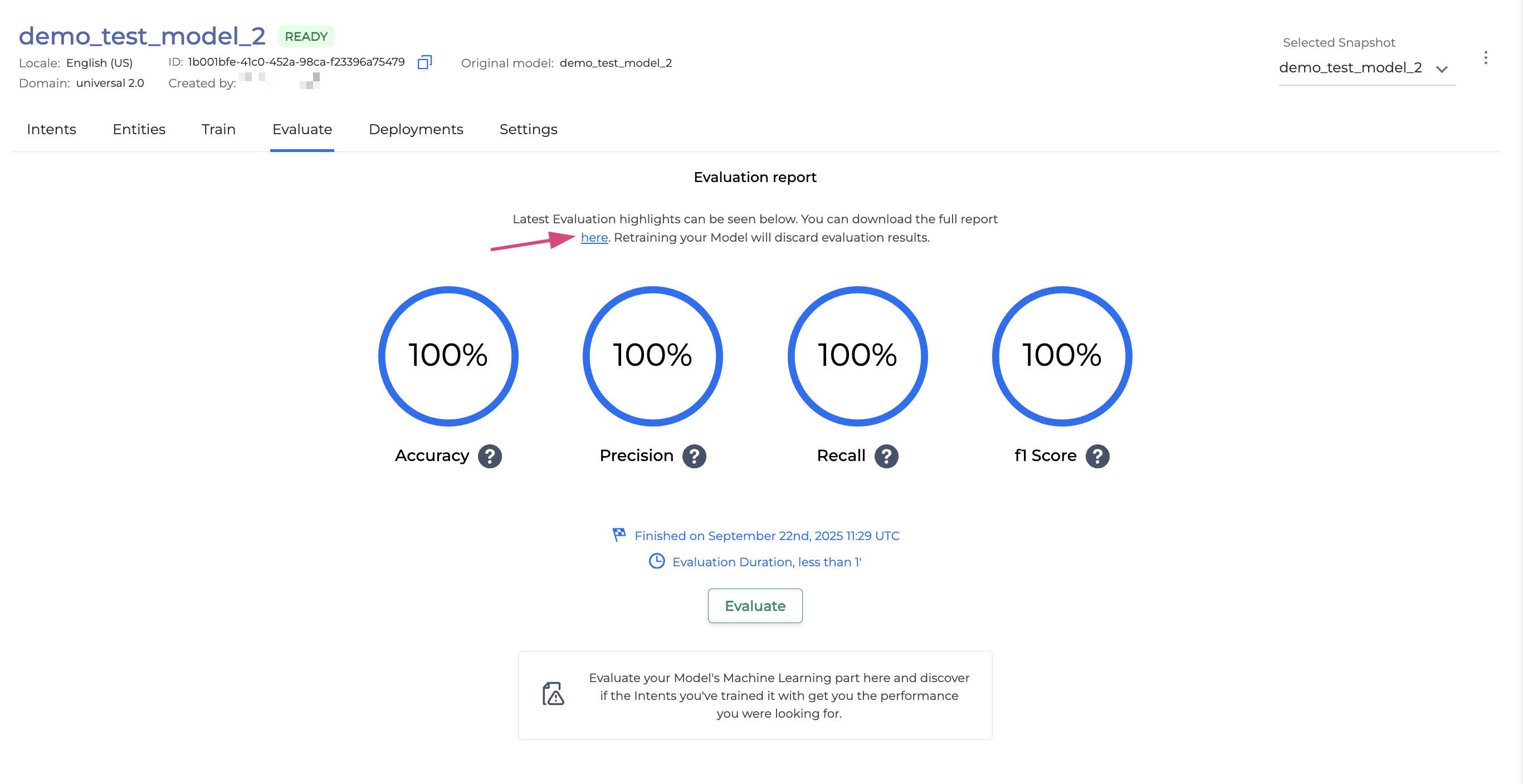Image resolution: width=1523 pixels, height=784 pixels.
Task: Show help for the Accuracy metric
Action: (490, 456)
